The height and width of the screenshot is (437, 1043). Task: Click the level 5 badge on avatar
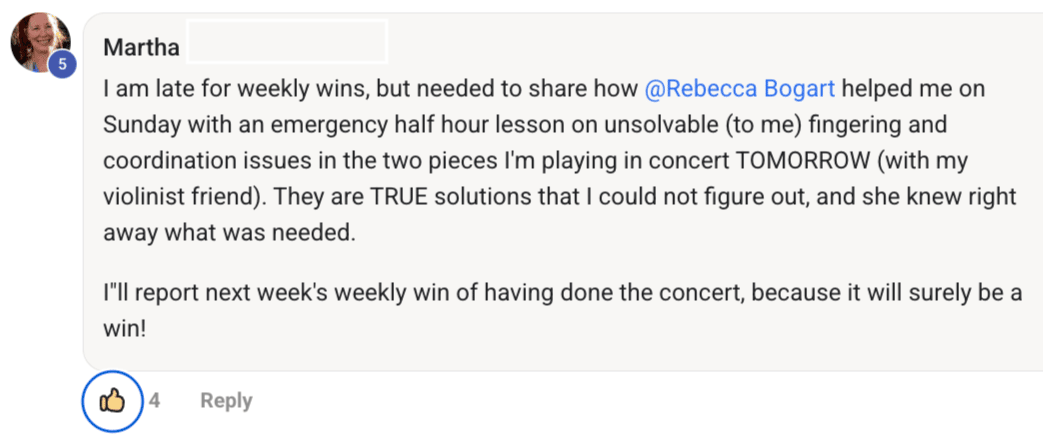pyautogui.click(x=62, y=64)
